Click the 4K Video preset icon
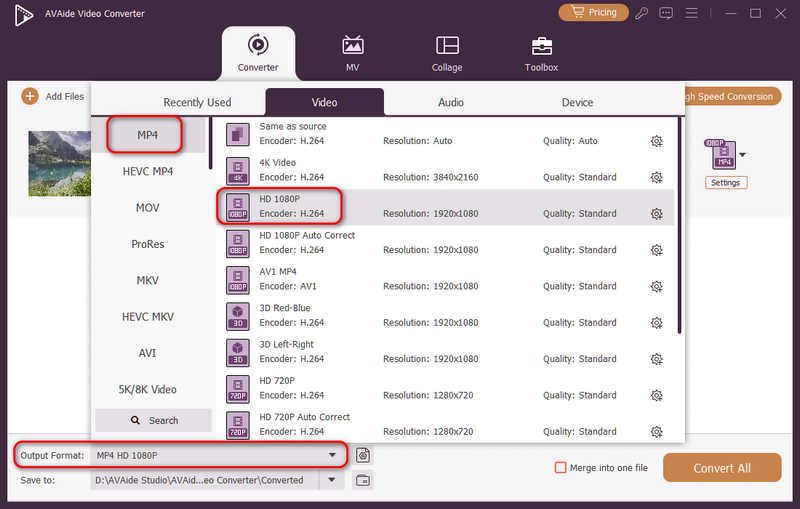Image resolution: width=800 pixels, height=509 pixels. (238, 171)
